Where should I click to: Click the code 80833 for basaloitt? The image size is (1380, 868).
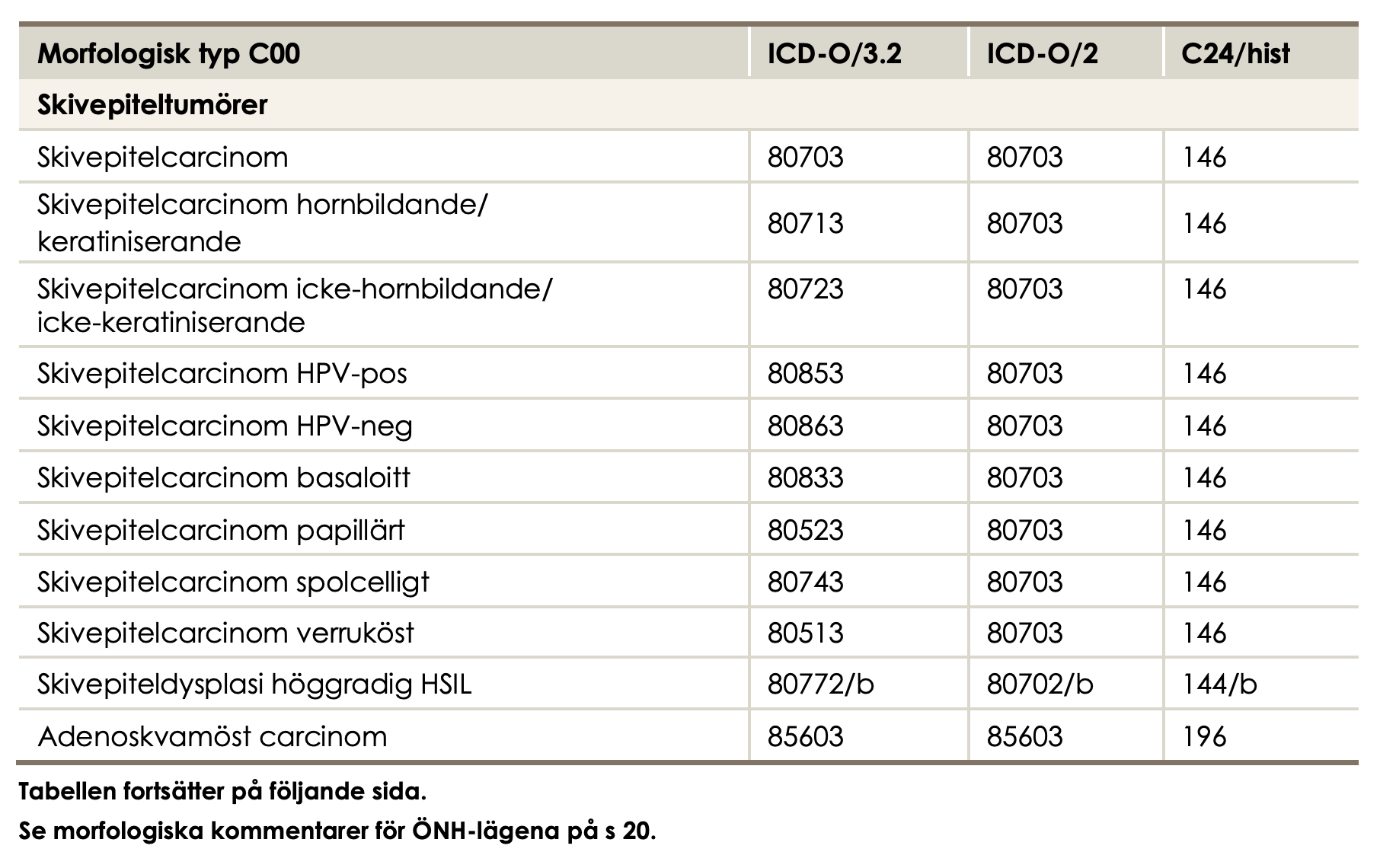[805, 478]
